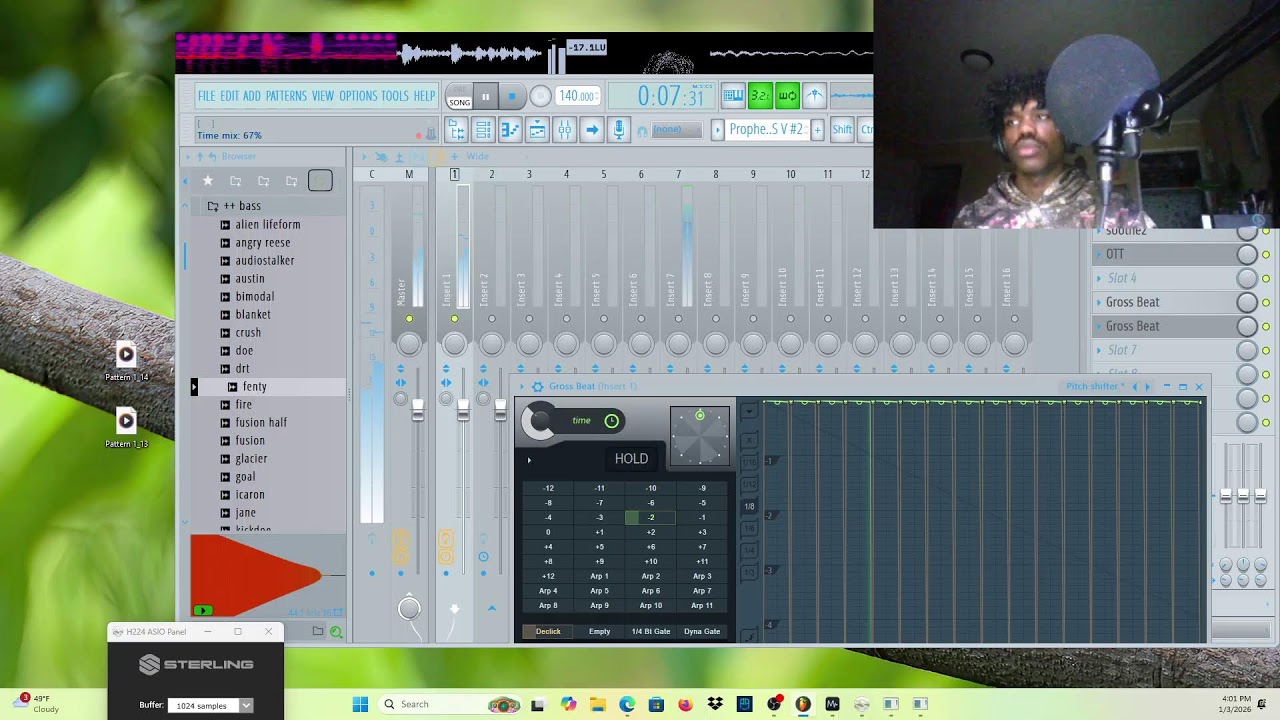Adjust Master track pan knob
Viewport: 1280px width, 720px height.
click(409, 344)
